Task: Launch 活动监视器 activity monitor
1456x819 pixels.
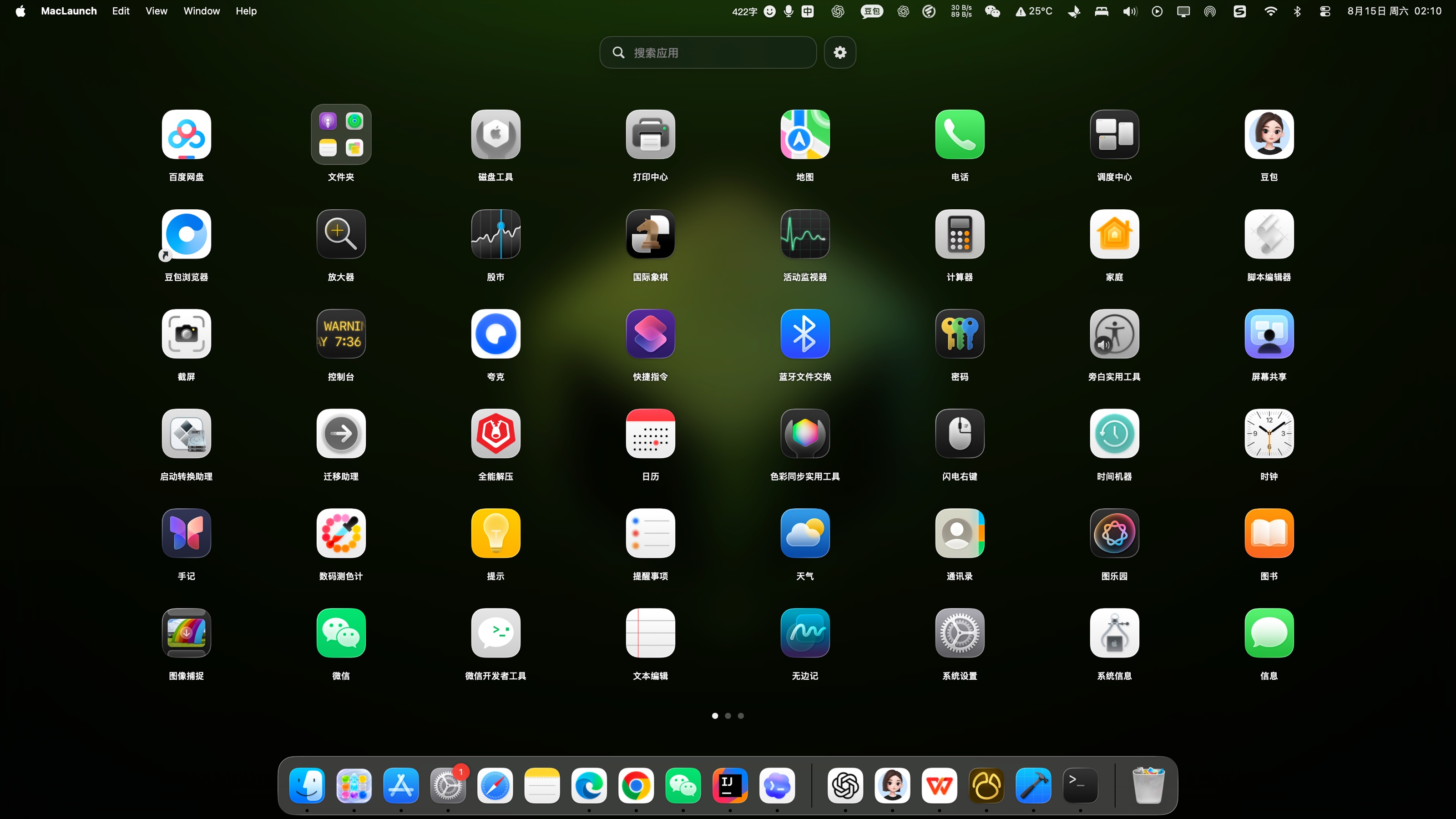Action: click(x=805, y=234)
